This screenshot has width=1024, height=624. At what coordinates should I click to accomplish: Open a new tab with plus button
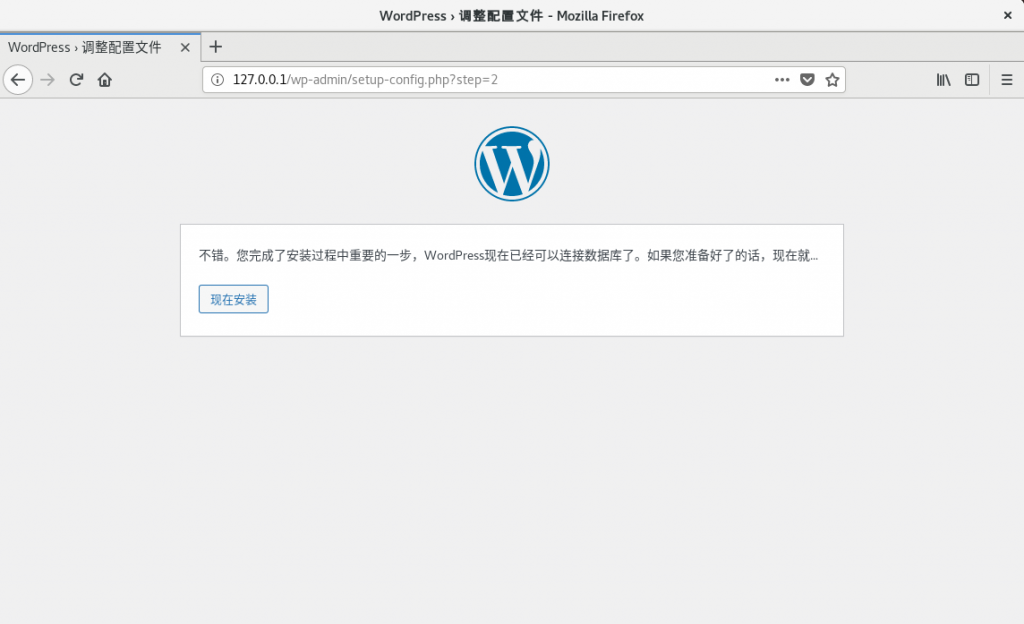pos(215,47)
